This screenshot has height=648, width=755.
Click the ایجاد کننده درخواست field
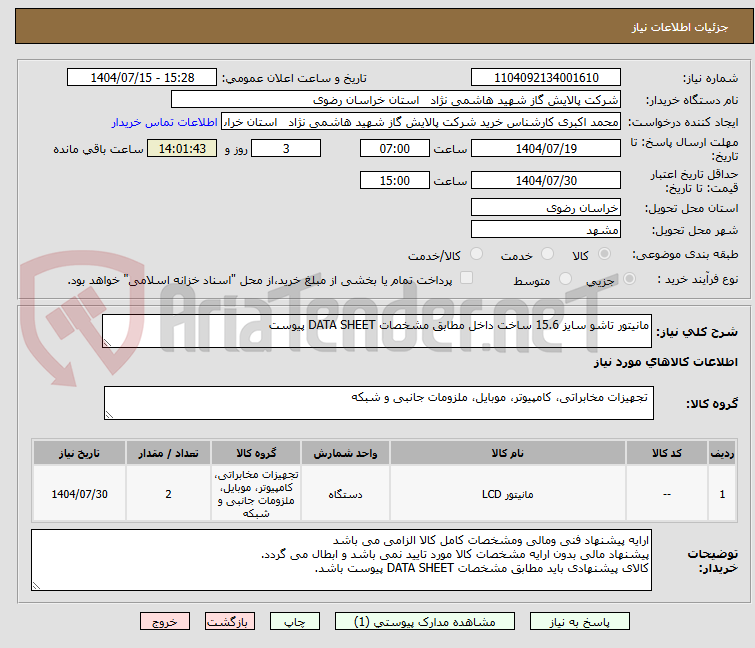(x=421, y=122)
